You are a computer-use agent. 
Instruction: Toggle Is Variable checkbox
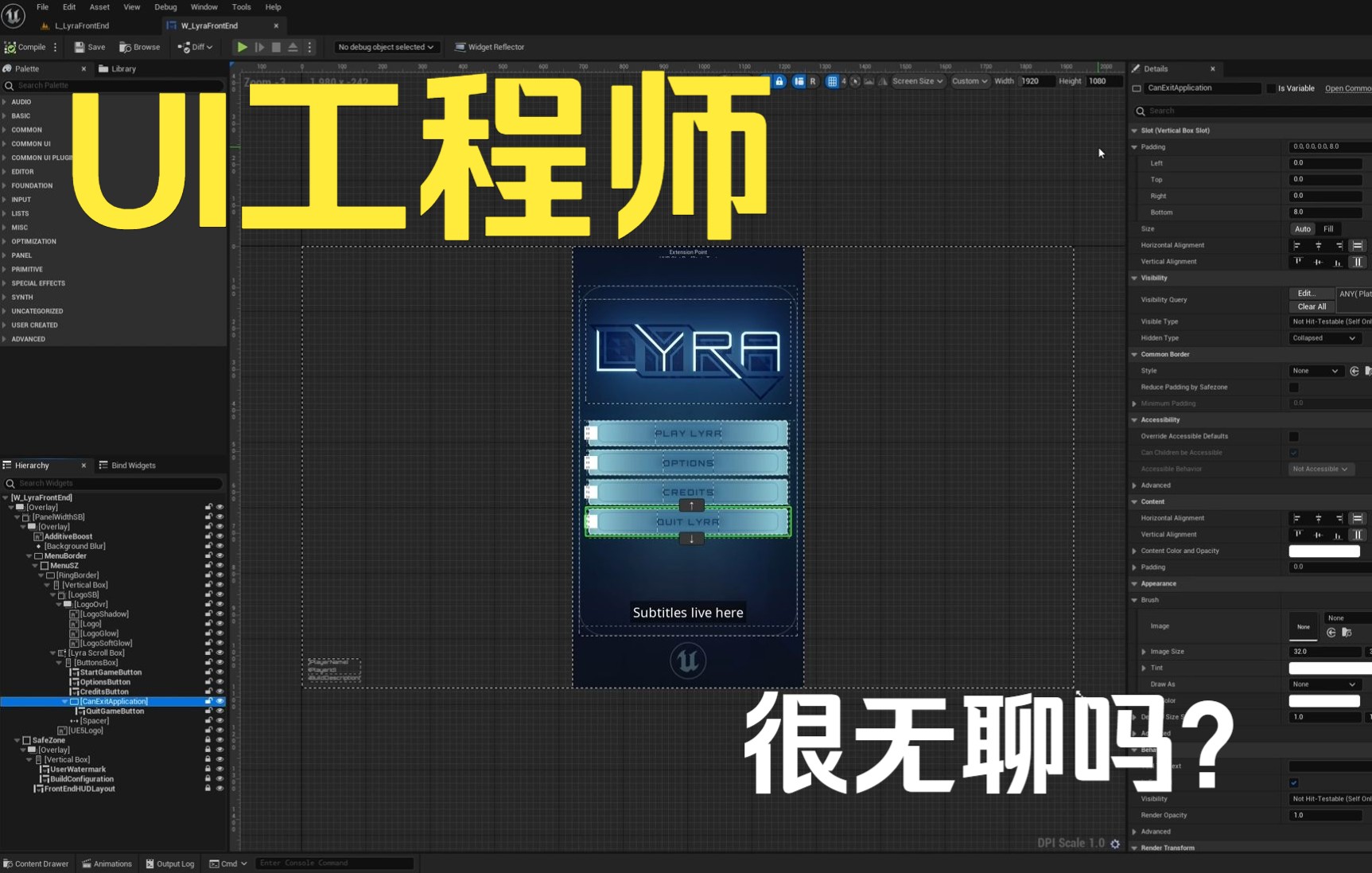coord(1271,88)
